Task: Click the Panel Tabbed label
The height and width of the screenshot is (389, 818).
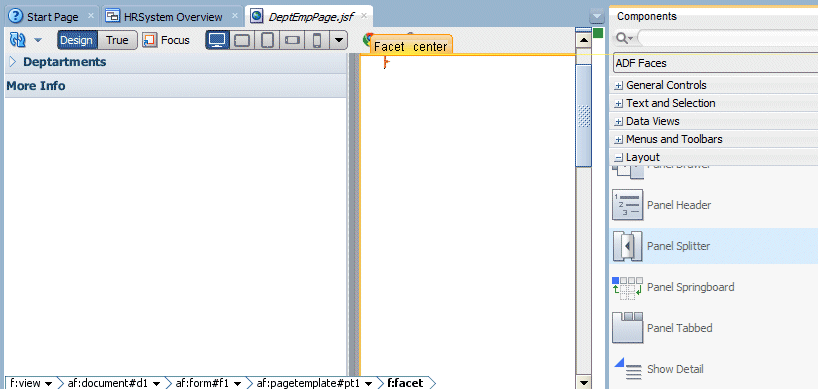Action: [x=679, y=328]
